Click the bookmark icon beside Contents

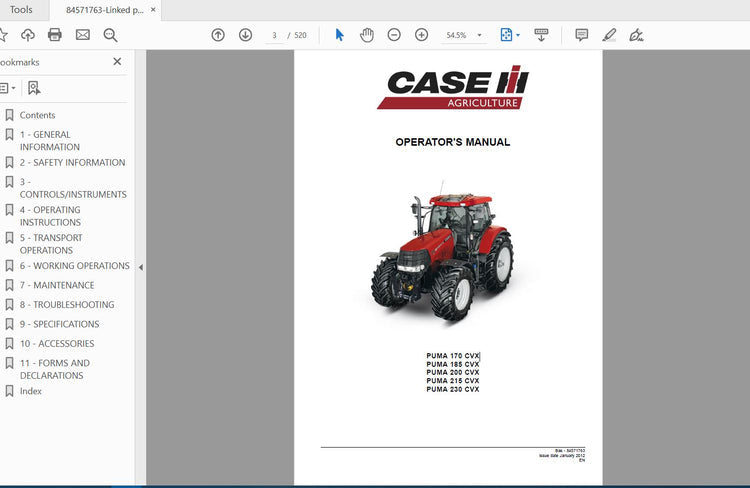(9, 115)
